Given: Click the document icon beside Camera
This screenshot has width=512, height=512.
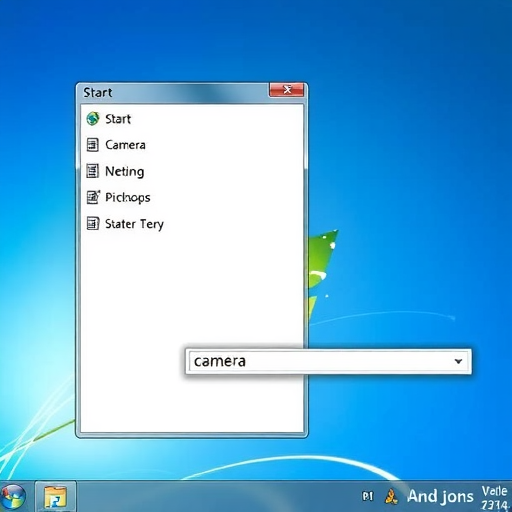Looking at the screenshot, I should [x=93, y=145].
